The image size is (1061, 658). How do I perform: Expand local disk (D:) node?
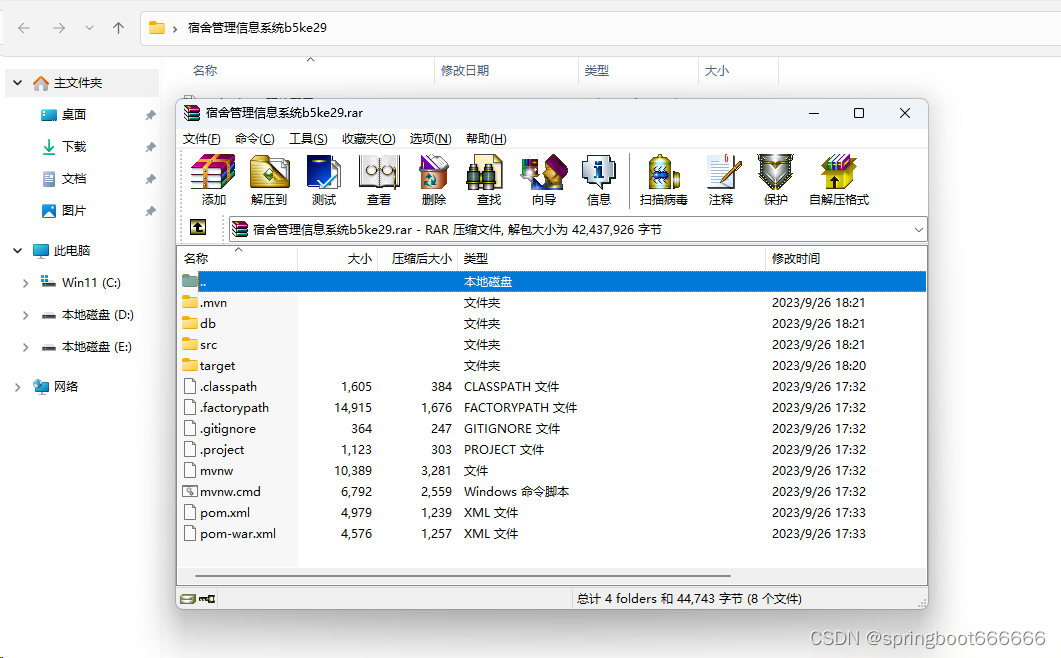25,315
